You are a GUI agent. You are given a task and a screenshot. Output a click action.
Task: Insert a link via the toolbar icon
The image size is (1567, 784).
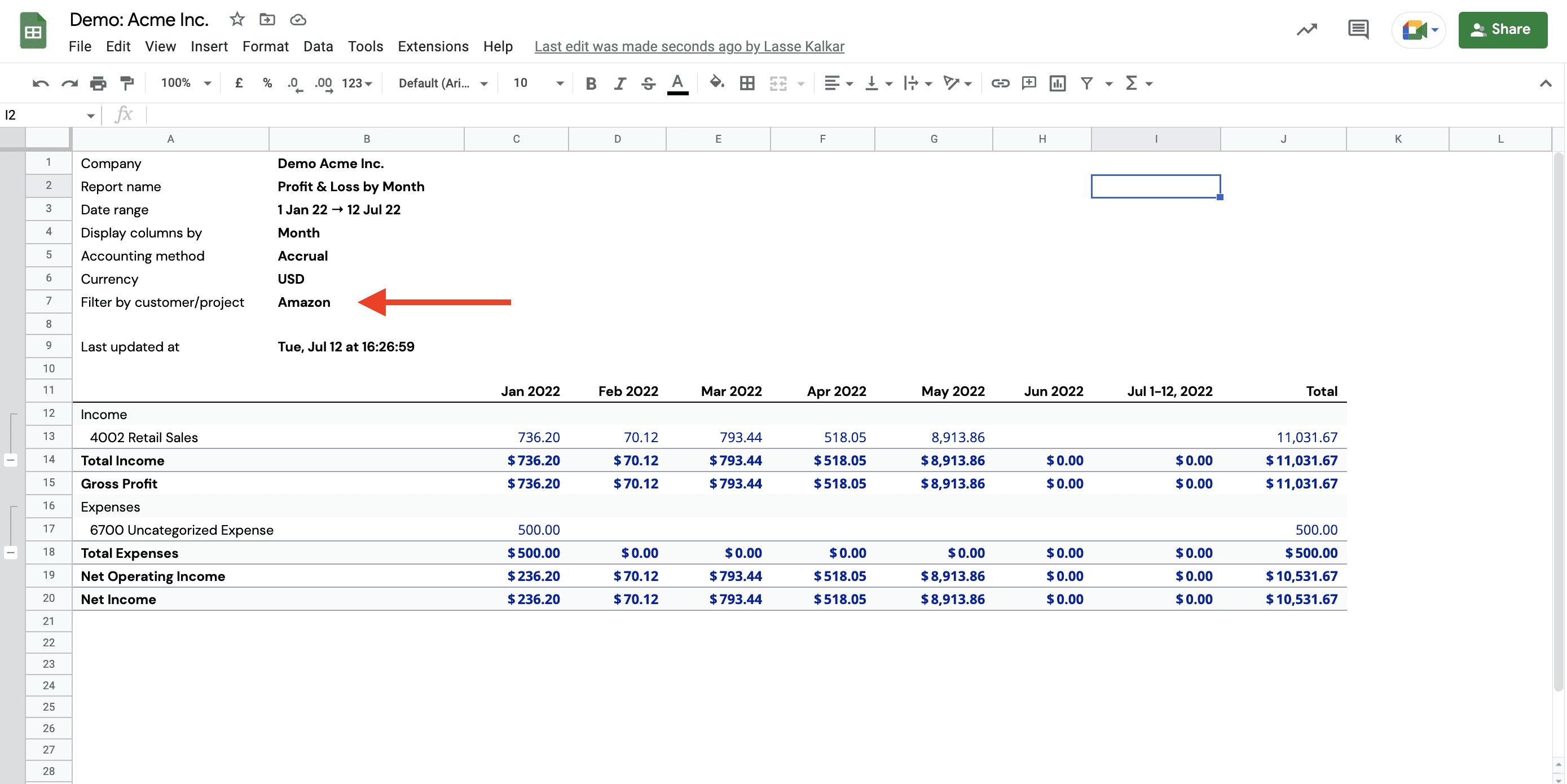1000,83
